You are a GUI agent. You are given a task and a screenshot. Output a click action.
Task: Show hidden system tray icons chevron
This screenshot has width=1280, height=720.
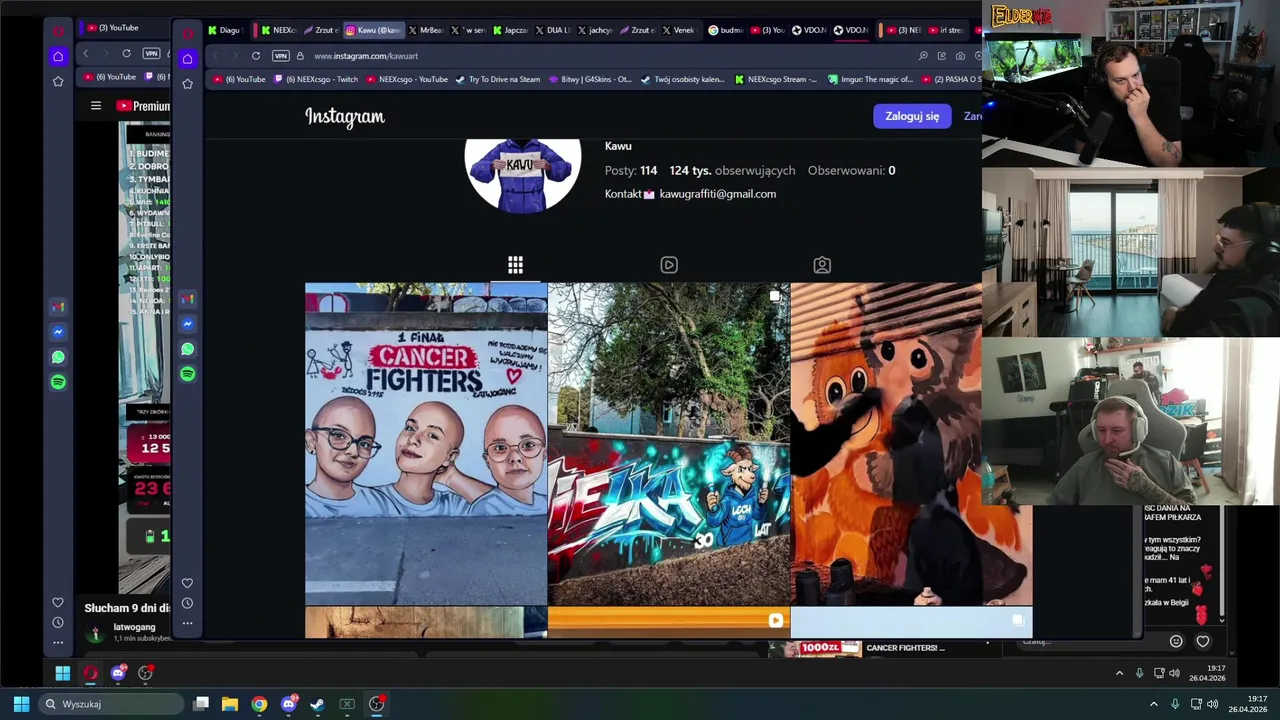pos(1153,704)
